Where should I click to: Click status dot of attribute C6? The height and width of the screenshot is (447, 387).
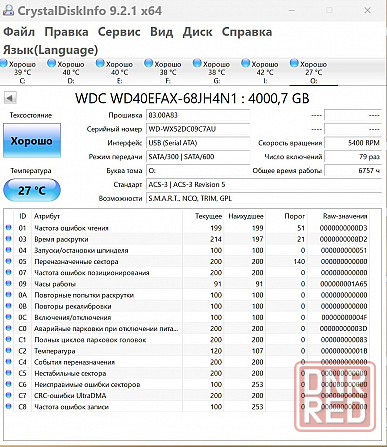(x=9, y=384)
